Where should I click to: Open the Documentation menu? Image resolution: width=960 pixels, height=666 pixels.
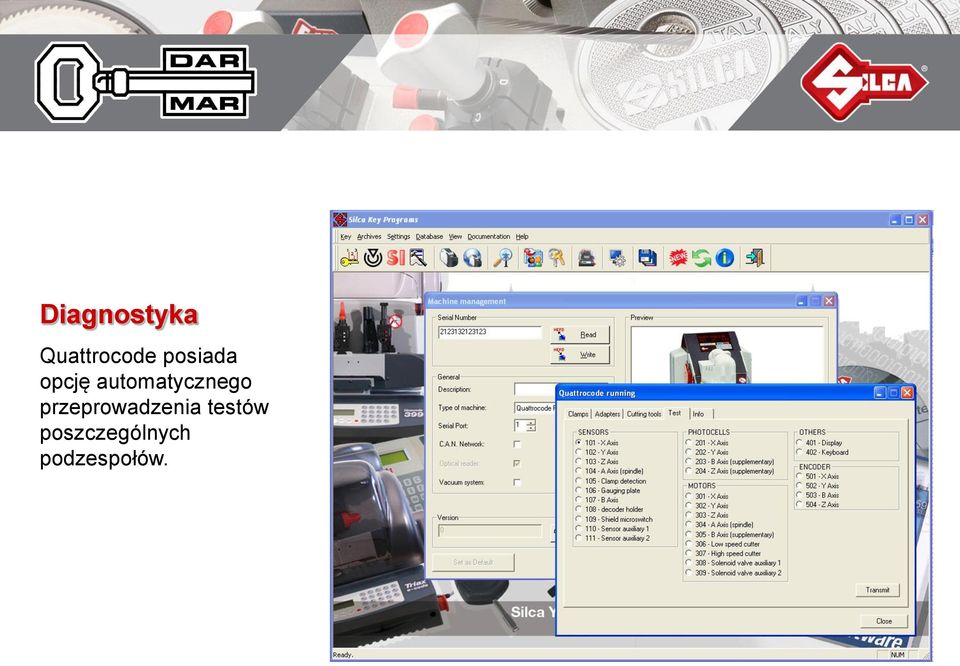tap(489, 236)
